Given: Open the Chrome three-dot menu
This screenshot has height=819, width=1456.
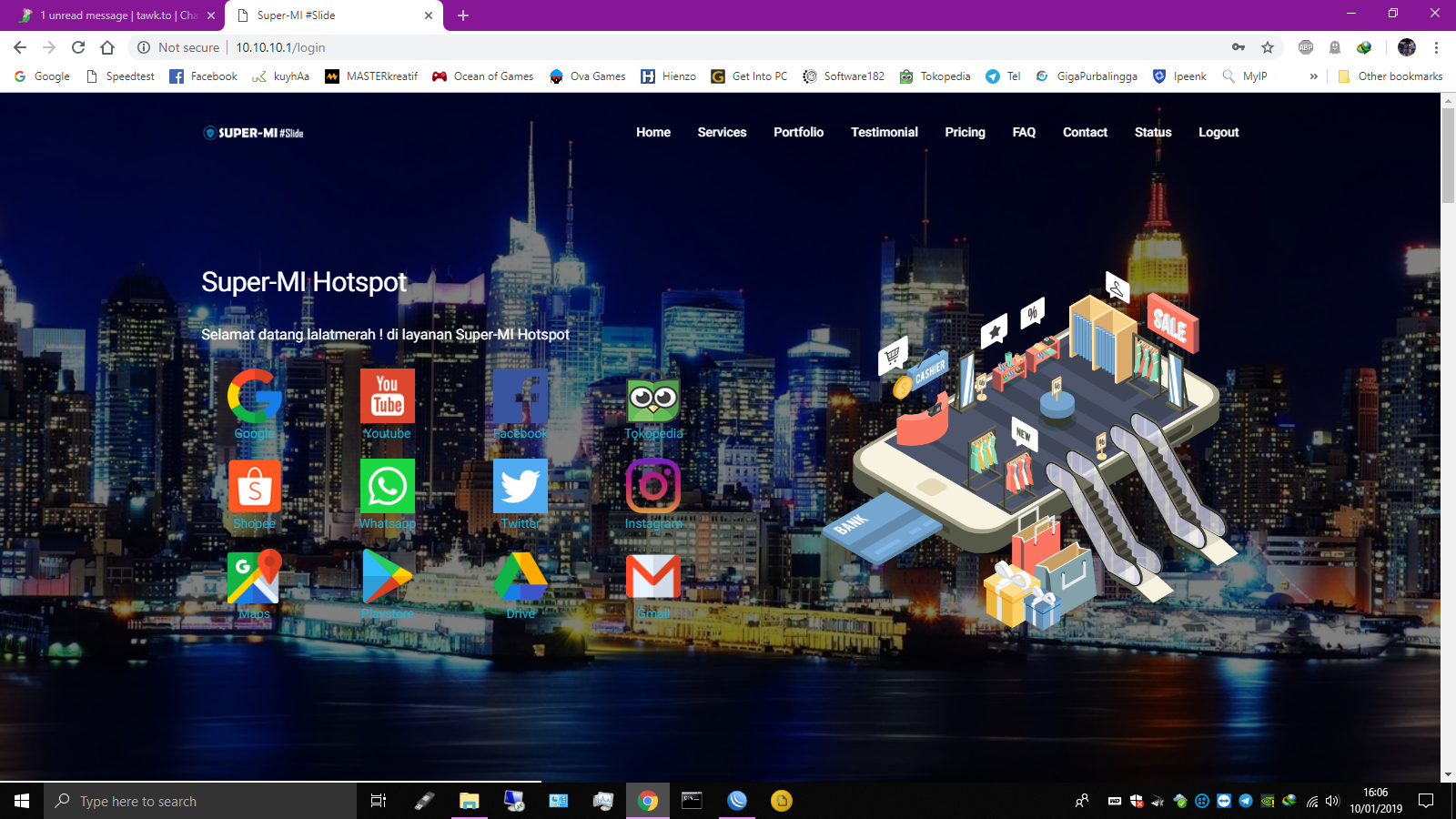Looking at the screenshot, I should [x=1436, y=47].
